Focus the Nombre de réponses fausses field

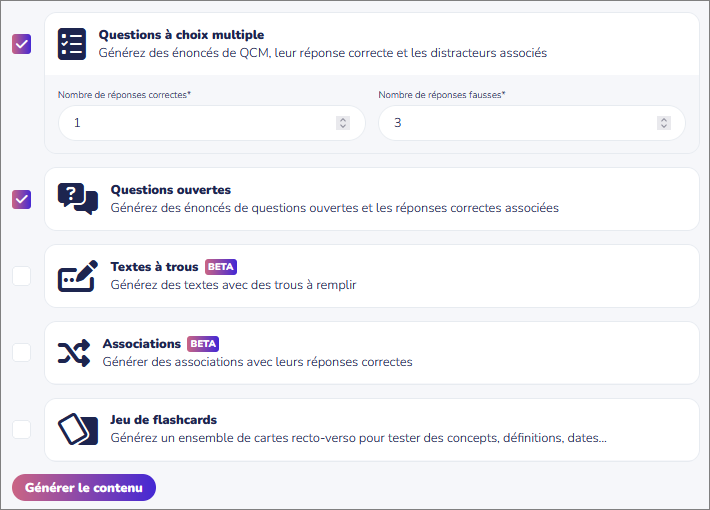tap(532, 123)
